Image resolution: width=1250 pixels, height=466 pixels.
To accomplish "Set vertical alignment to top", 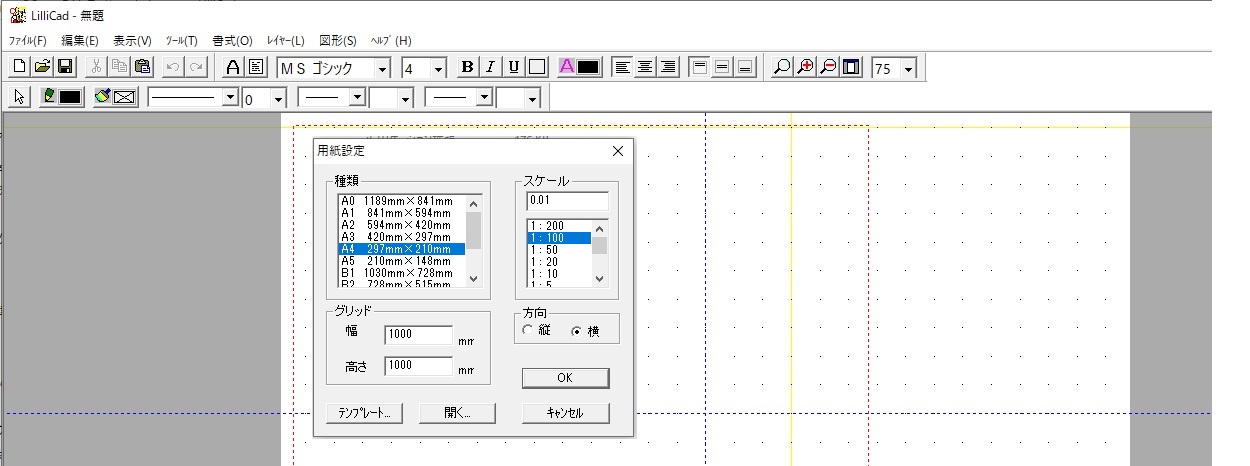I will 700,67.
